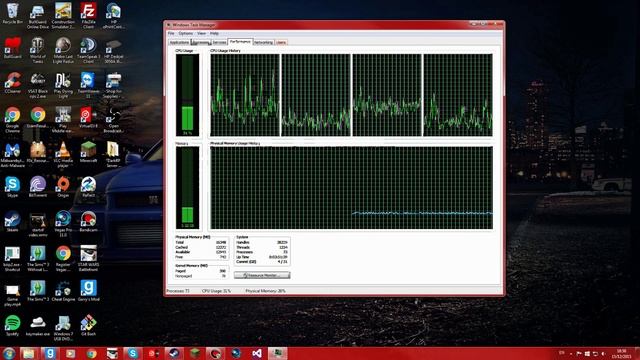Select the Construction Simulator desktop icon
The image size is (640, 360).
[63, 16]
